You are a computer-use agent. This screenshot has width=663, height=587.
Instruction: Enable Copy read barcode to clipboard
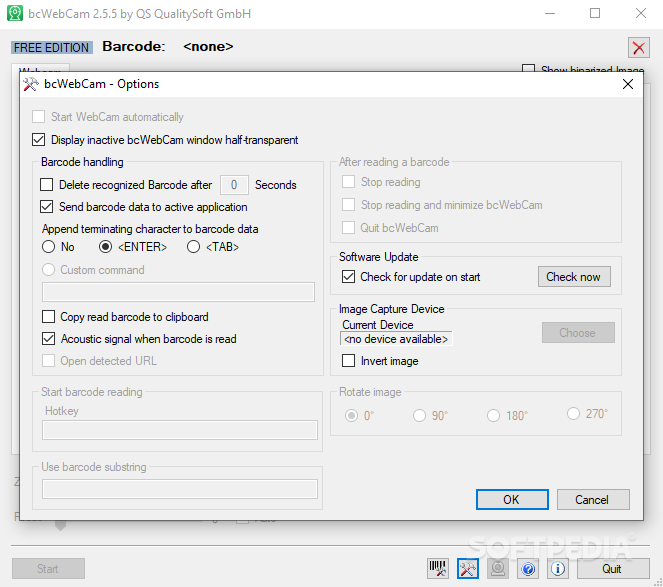(49, 316)
